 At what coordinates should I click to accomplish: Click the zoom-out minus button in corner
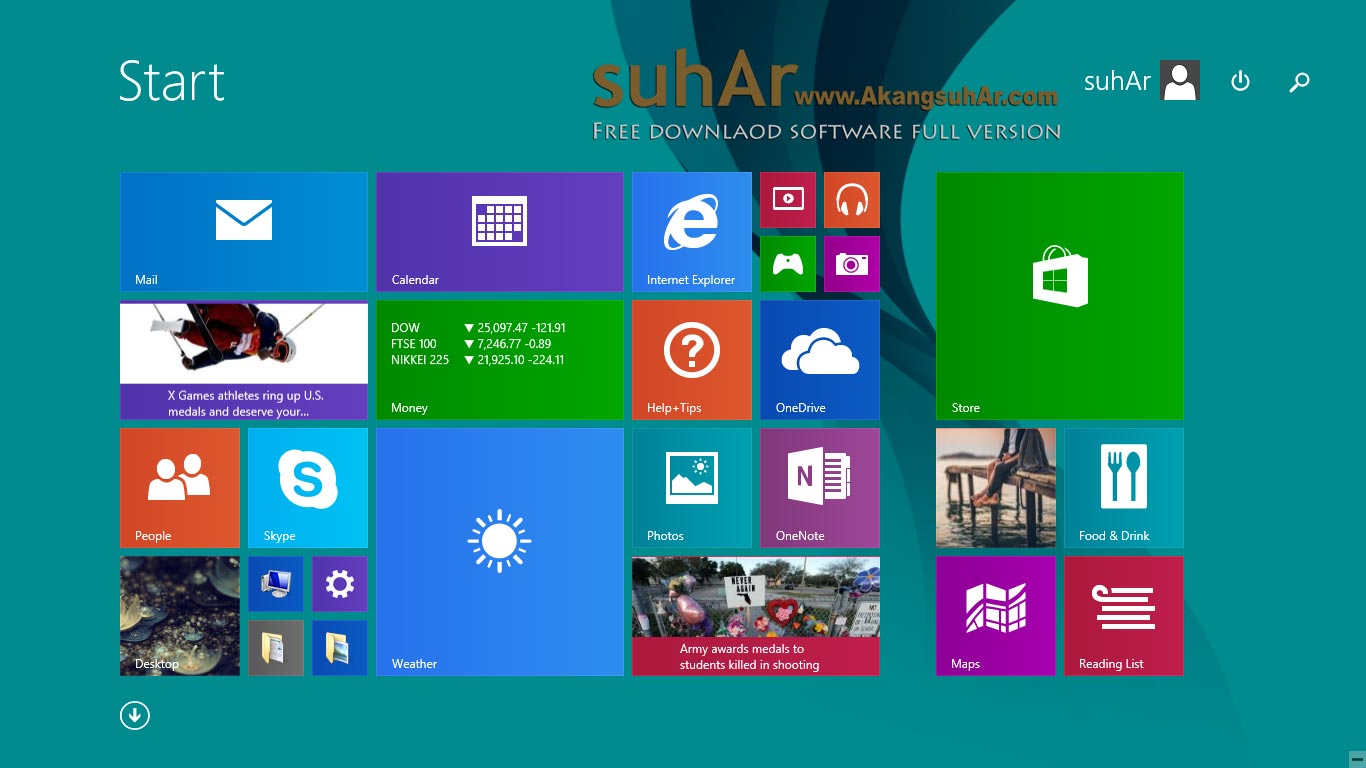point(1356,758)
